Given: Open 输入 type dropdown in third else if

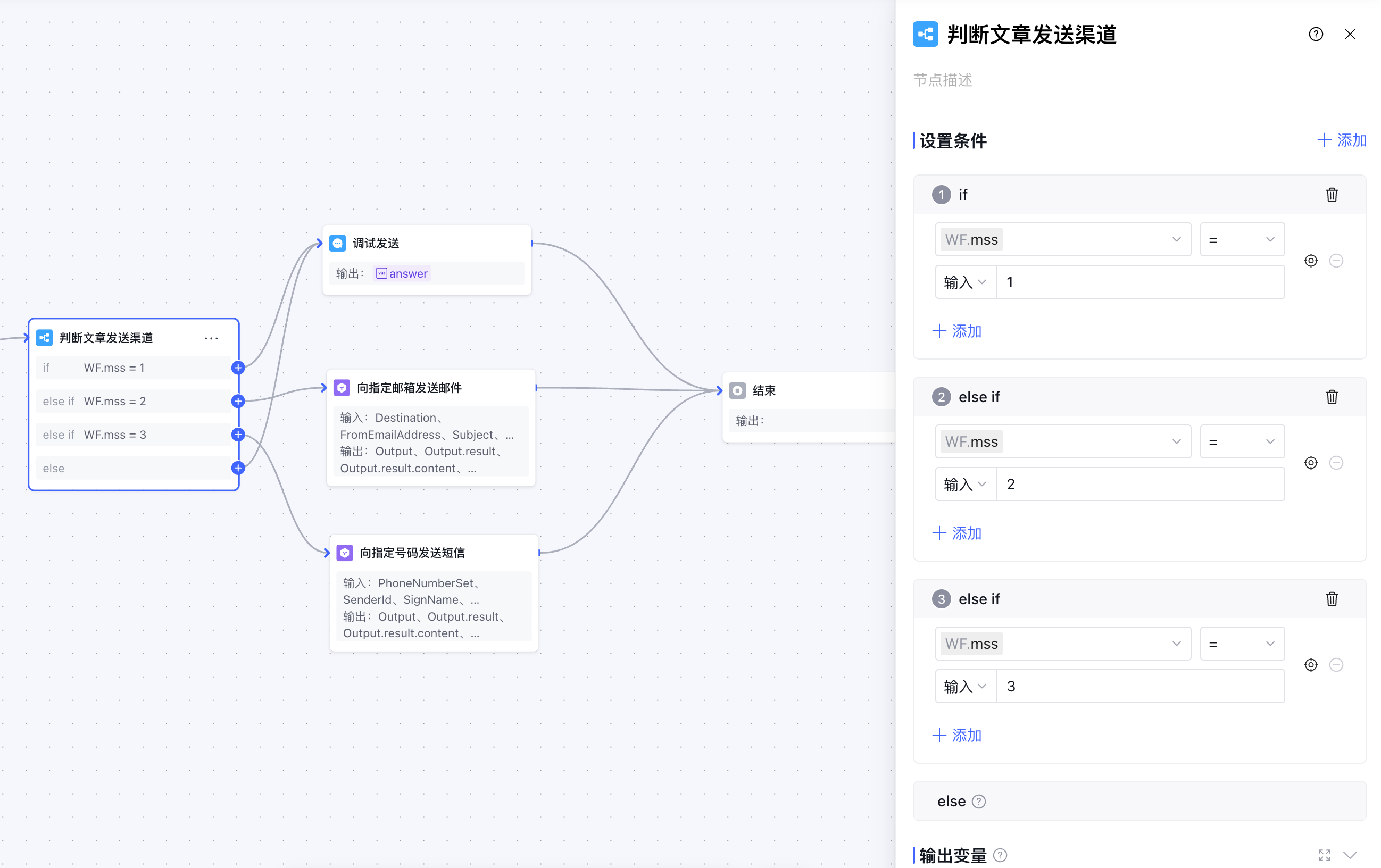Looking at the screenshot, I should tap(964, 686).
